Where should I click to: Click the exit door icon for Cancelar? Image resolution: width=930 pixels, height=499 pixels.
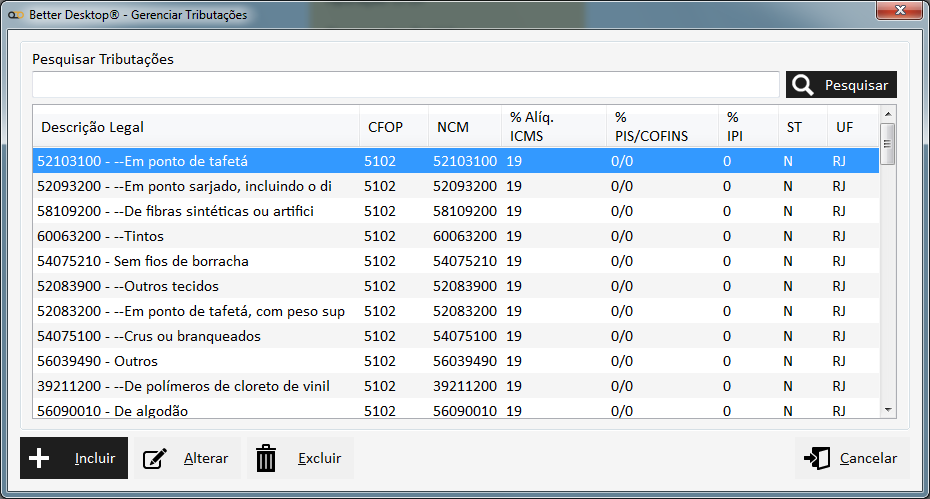coord(816,459)
